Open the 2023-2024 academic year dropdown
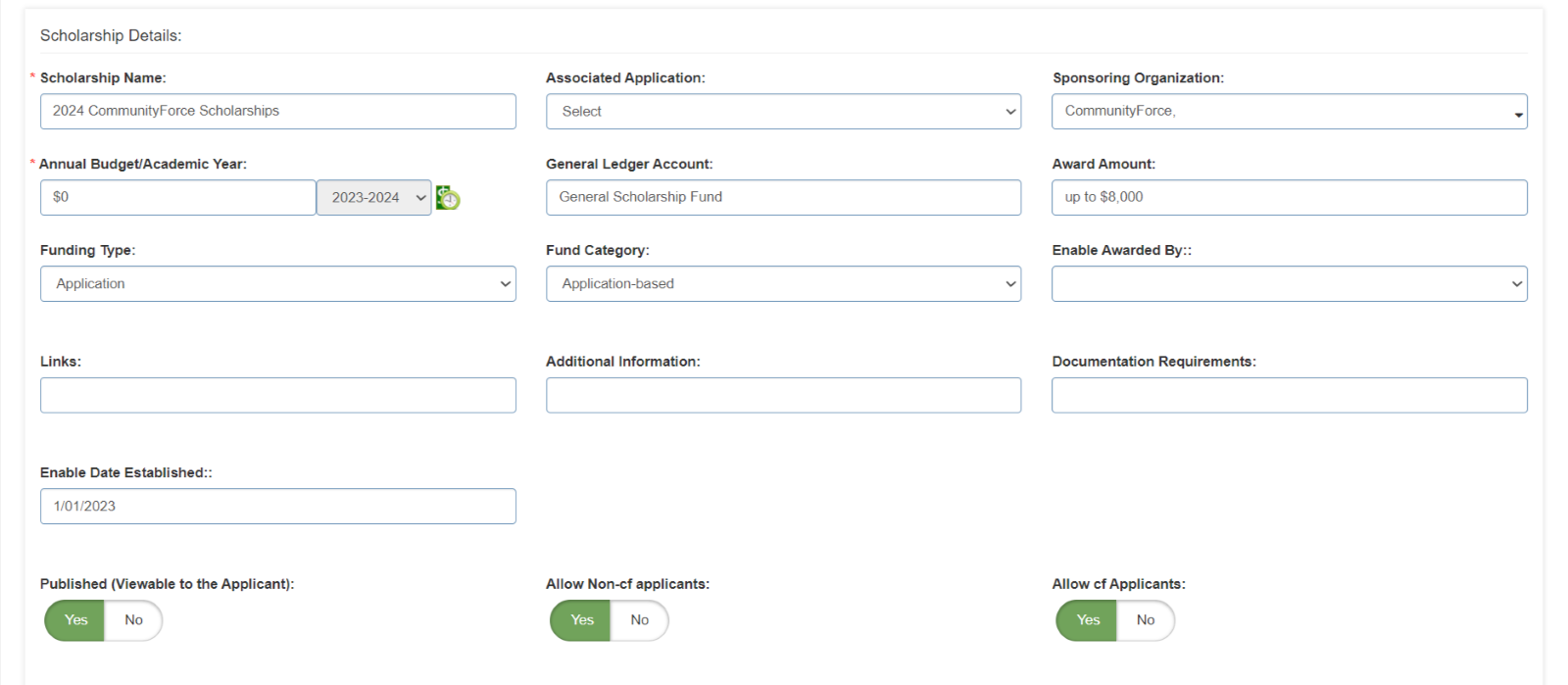This screenshot has width=1568, height=685. (373, 198)
